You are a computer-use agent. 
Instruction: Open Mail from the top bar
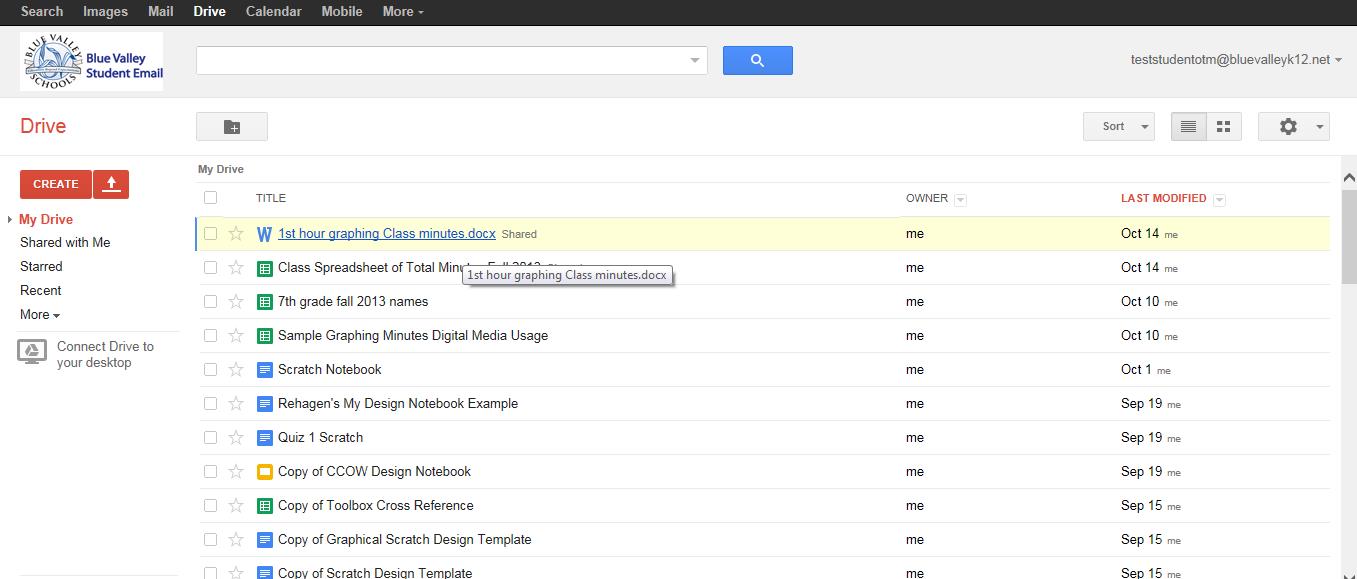pyautogui.click(x=160, y=12)
